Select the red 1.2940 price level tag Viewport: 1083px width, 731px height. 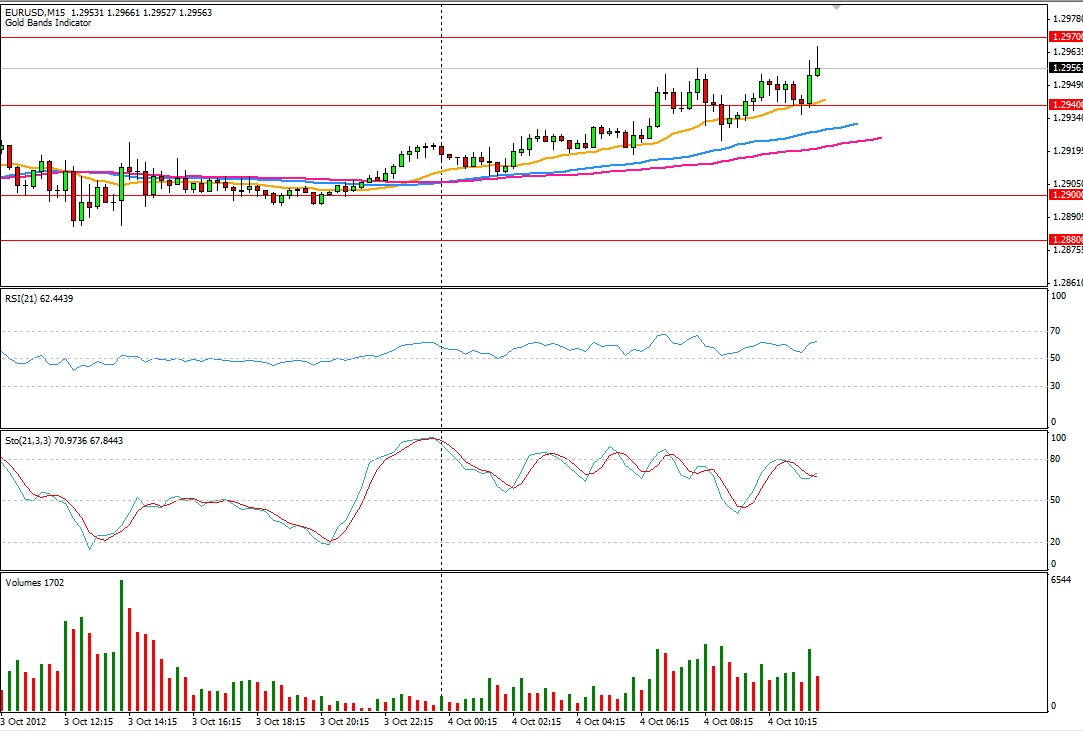(1063, 105)
